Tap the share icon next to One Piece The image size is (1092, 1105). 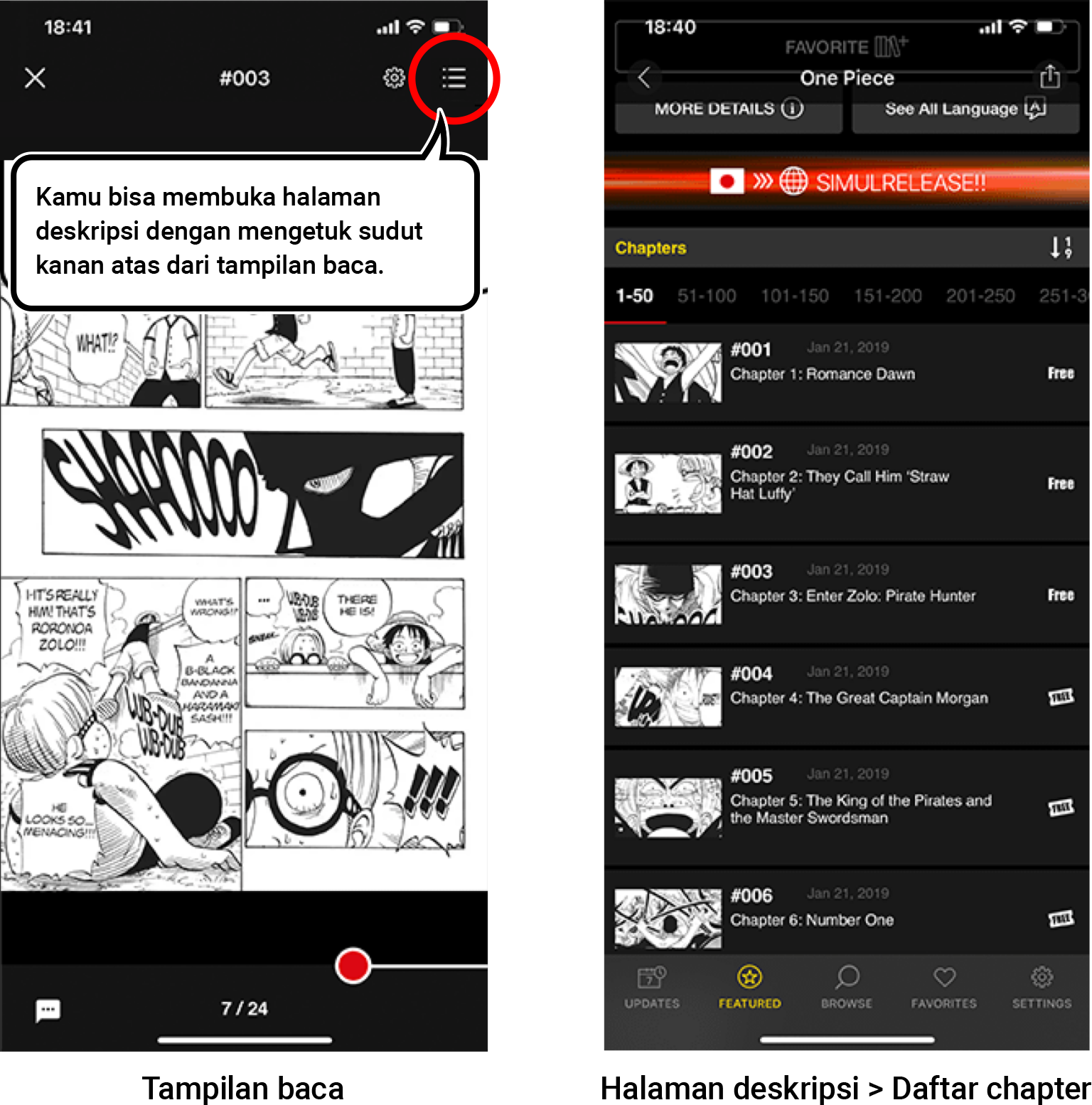point(1049,75)
